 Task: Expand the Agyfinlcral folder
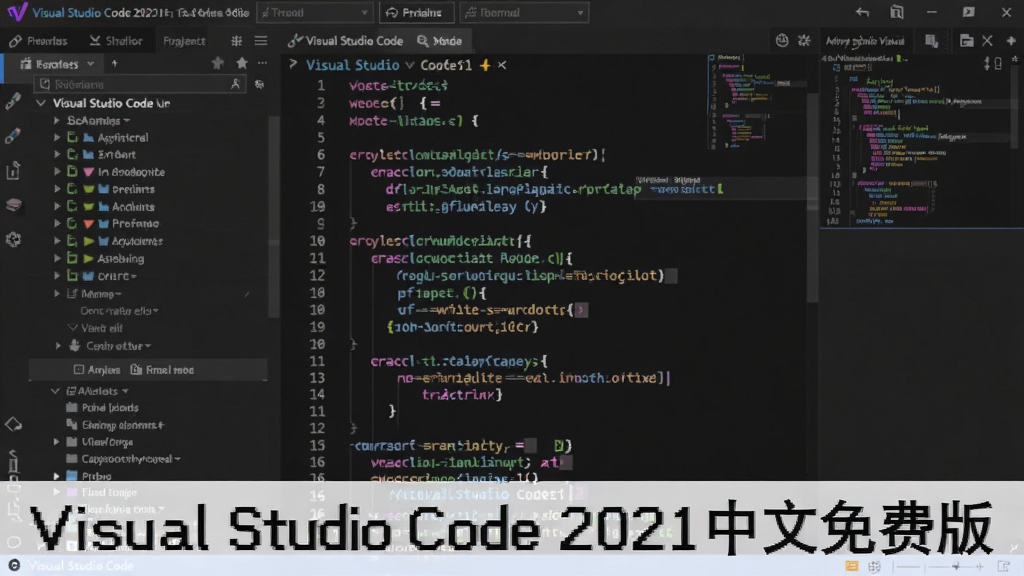tap(57, 138)
